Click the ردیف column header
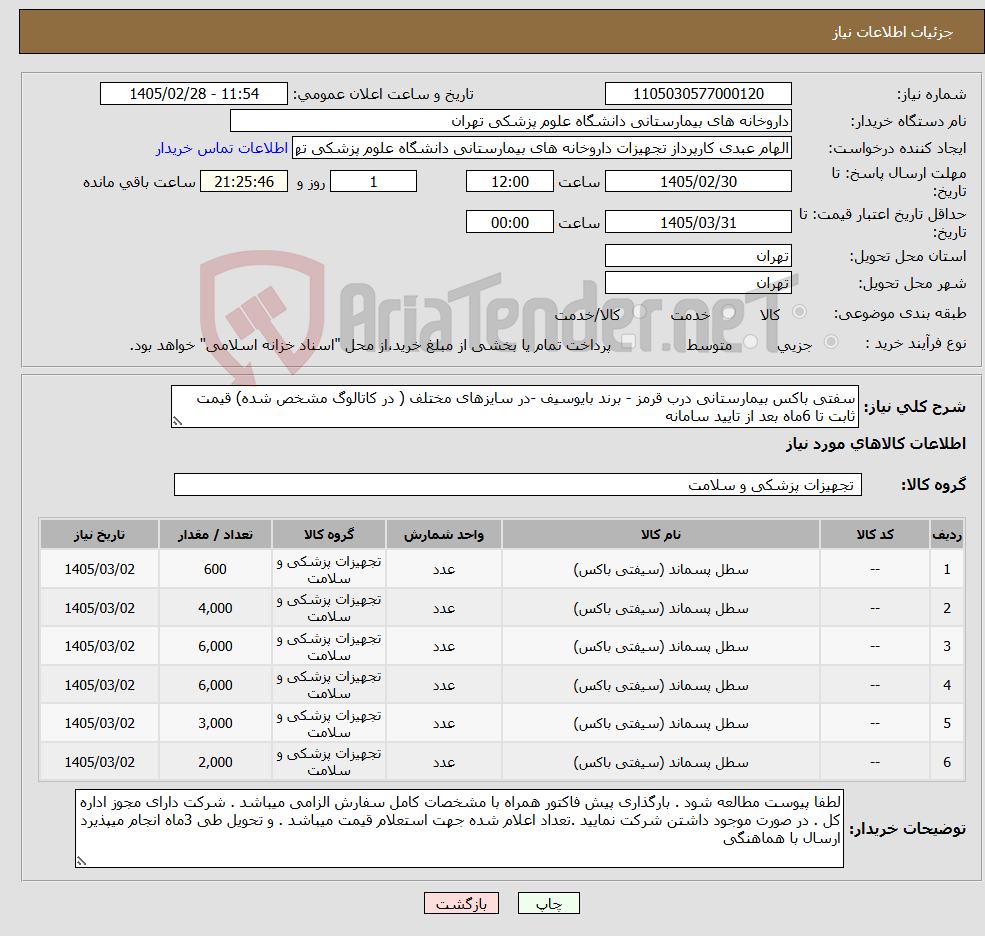Image resolution: width=985 pixels, height=936 pixels. coord(947,535)
